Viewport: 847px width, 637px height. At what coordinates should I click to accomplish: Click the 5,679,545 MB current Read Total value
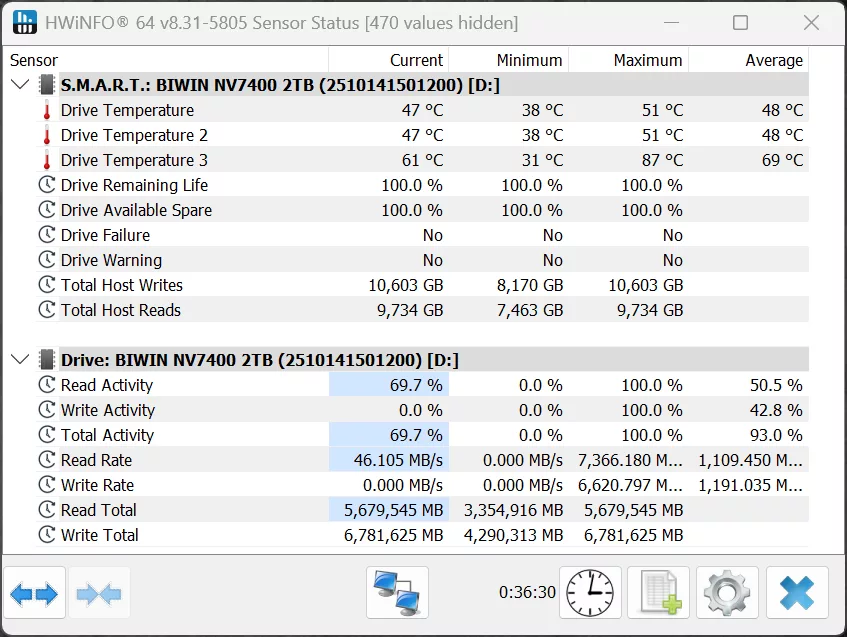(x=393, y=510)
